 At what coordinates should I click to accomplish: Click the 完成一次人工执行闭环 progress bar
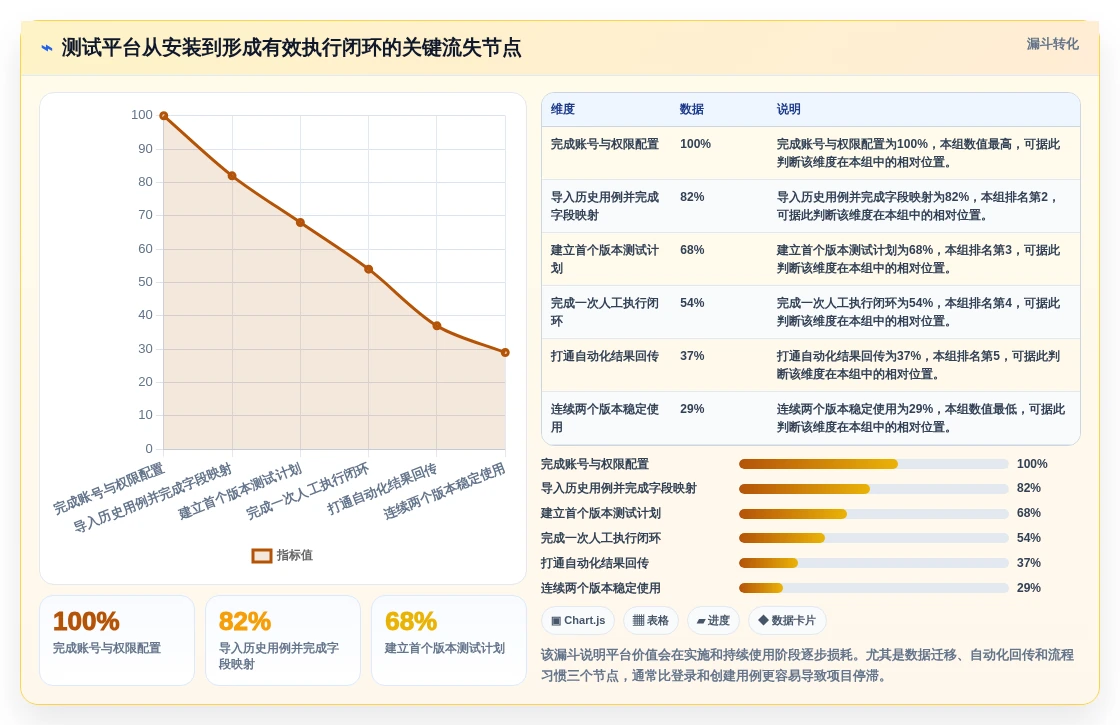point(874,539)
